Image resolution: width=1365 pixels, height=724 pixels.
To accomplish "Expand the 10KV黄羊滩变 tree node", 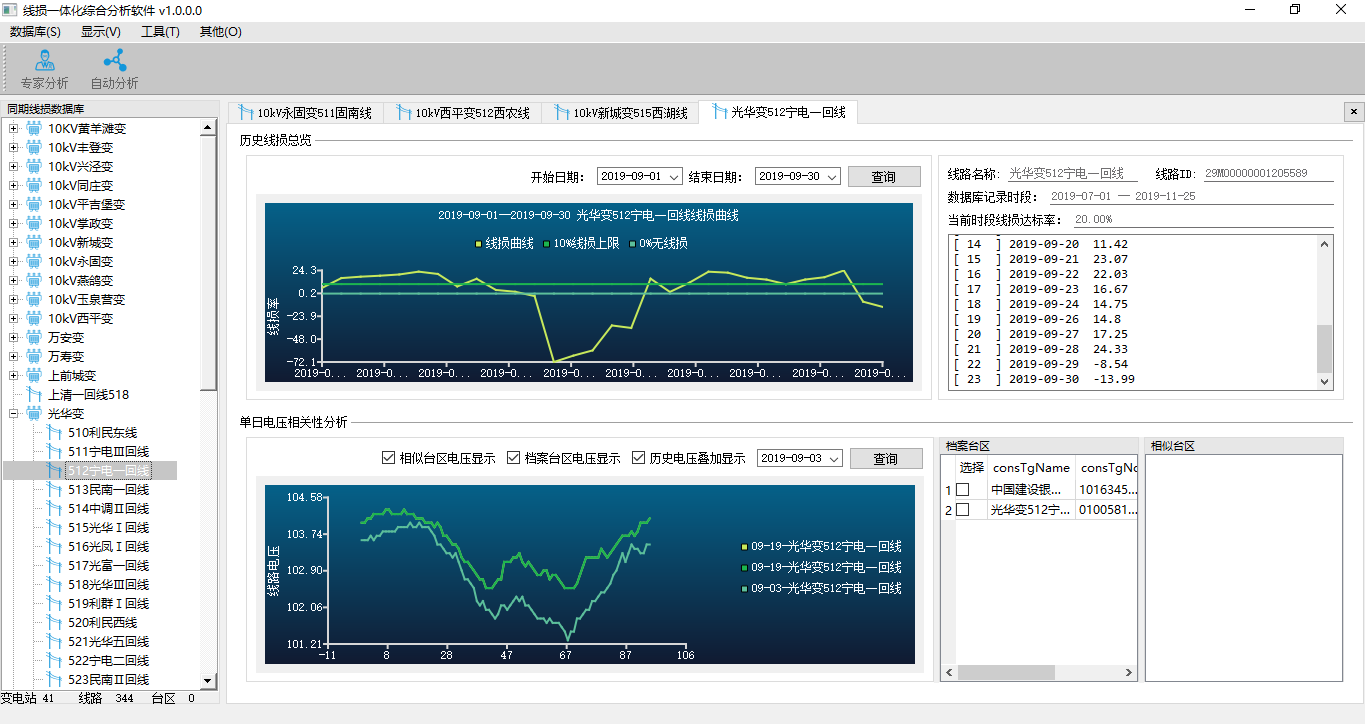I will pyautogui.click(x=13, y=128).
